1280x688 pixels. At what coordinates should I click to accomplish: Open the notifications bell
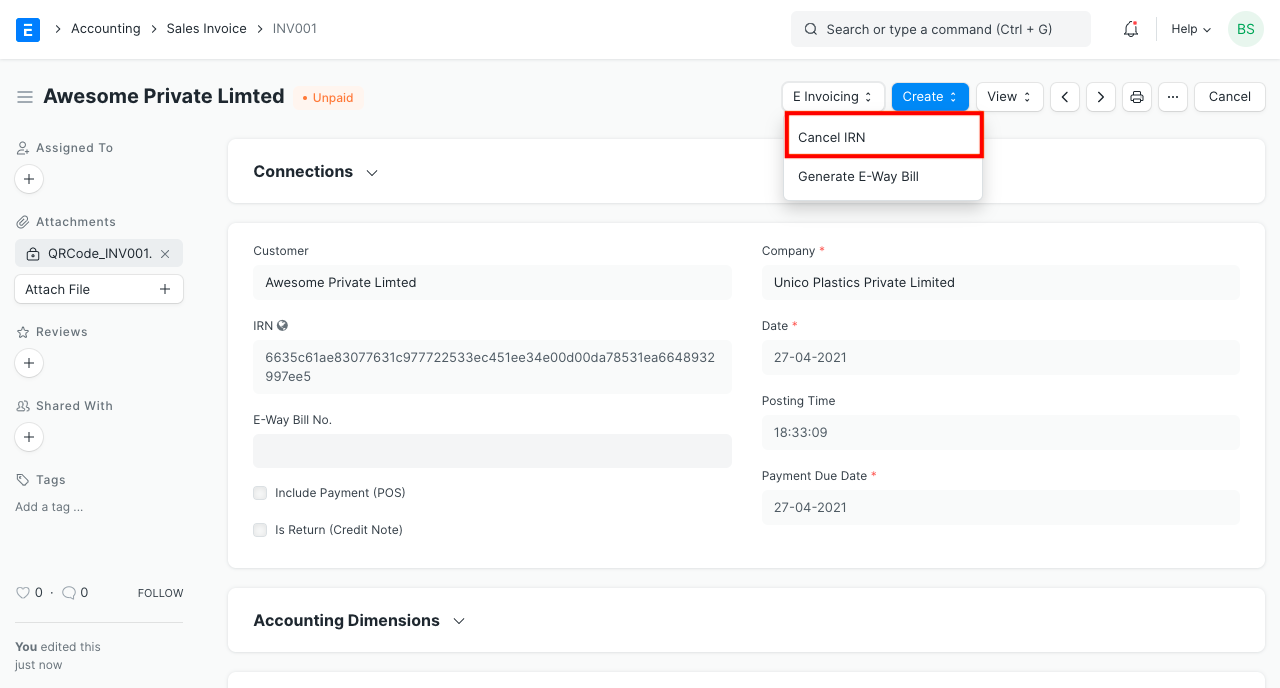tap(1130, 29)
